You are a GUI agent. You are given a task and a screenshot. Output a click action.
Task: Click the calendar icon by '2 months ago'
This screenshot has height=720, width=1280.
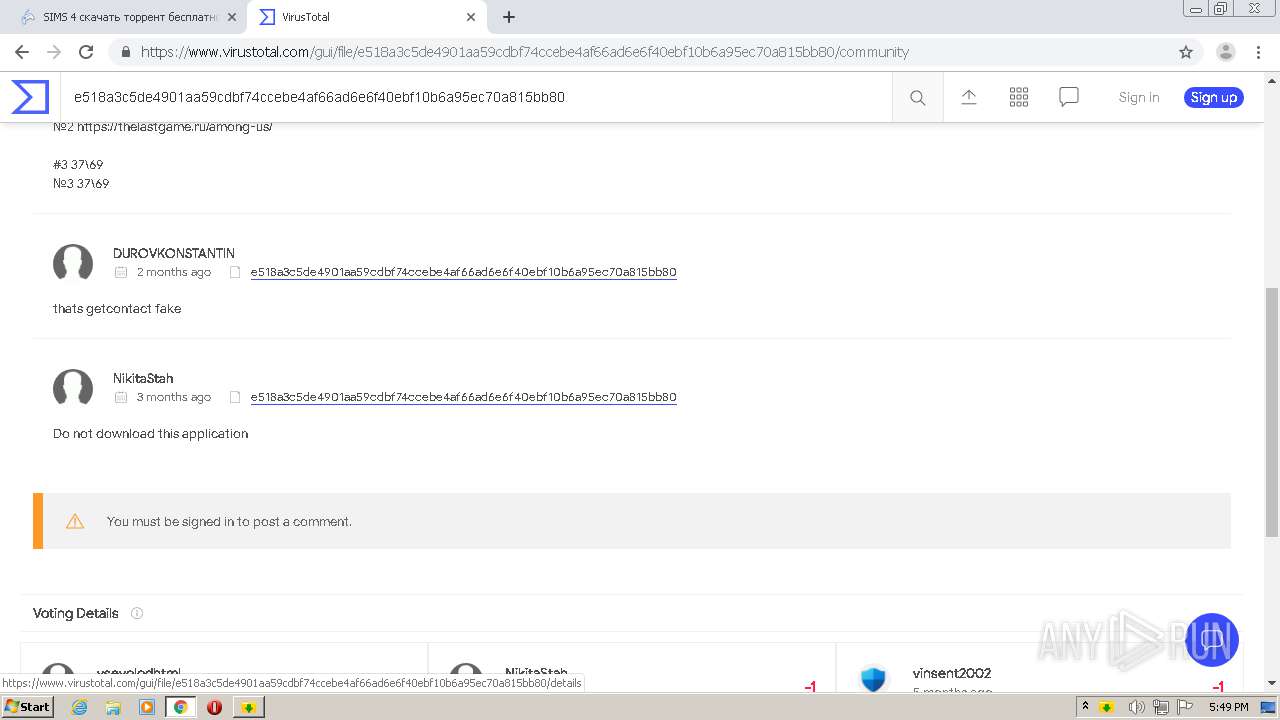coord(121,272)
